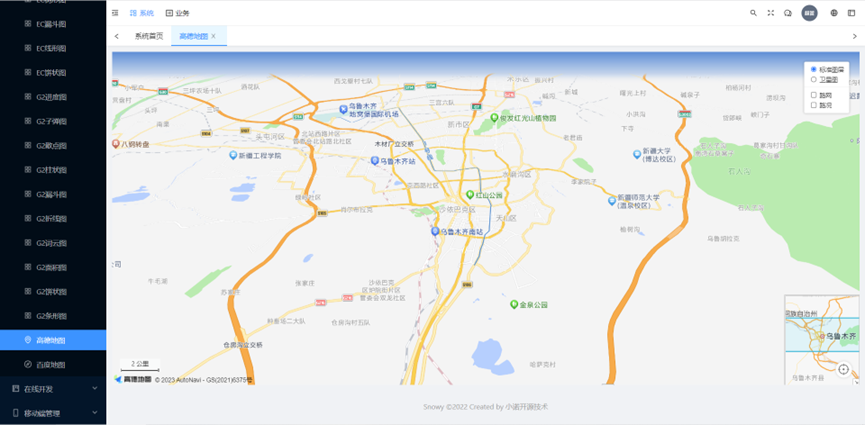Open the G2子弹图 sidebar item

pos(53,121)
